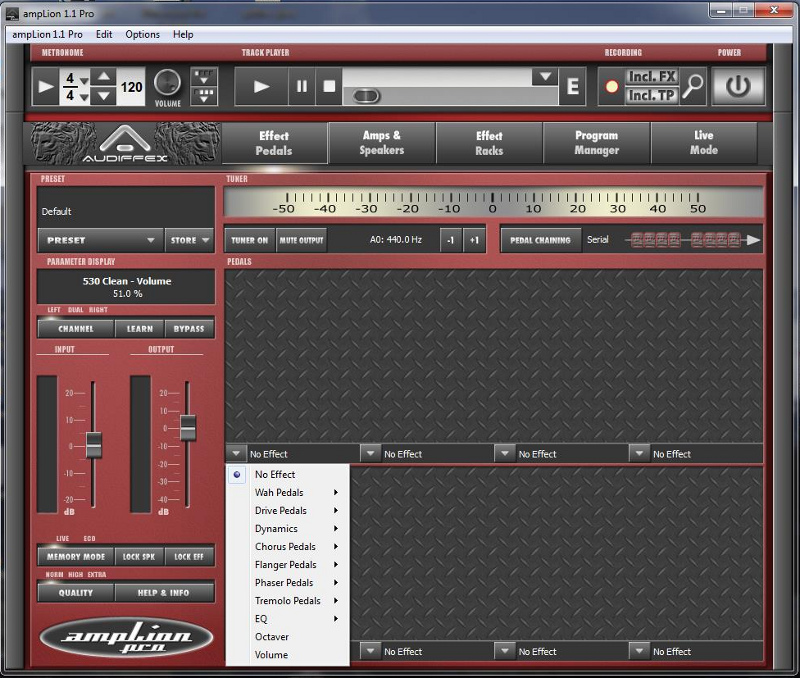Click the upper metronome sound selector icon
This screenshot has height=678, width=800.
click(204, 77)
